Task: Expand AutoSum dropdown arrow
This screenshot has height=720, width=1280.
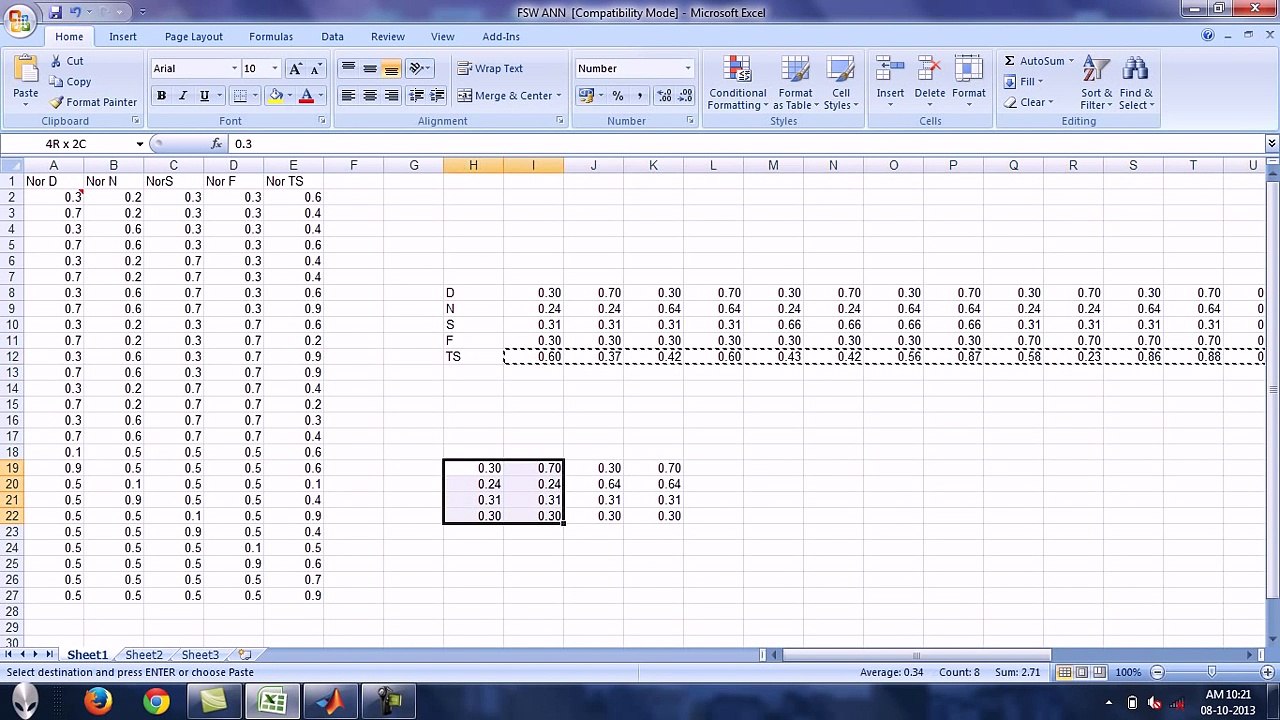Action: coord(1071,61)
